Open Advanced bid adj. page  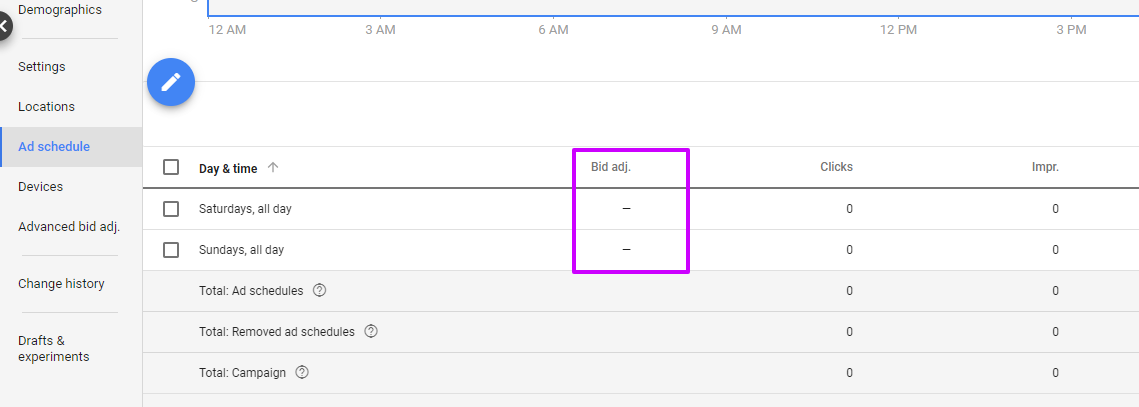(x=69, y=227)
